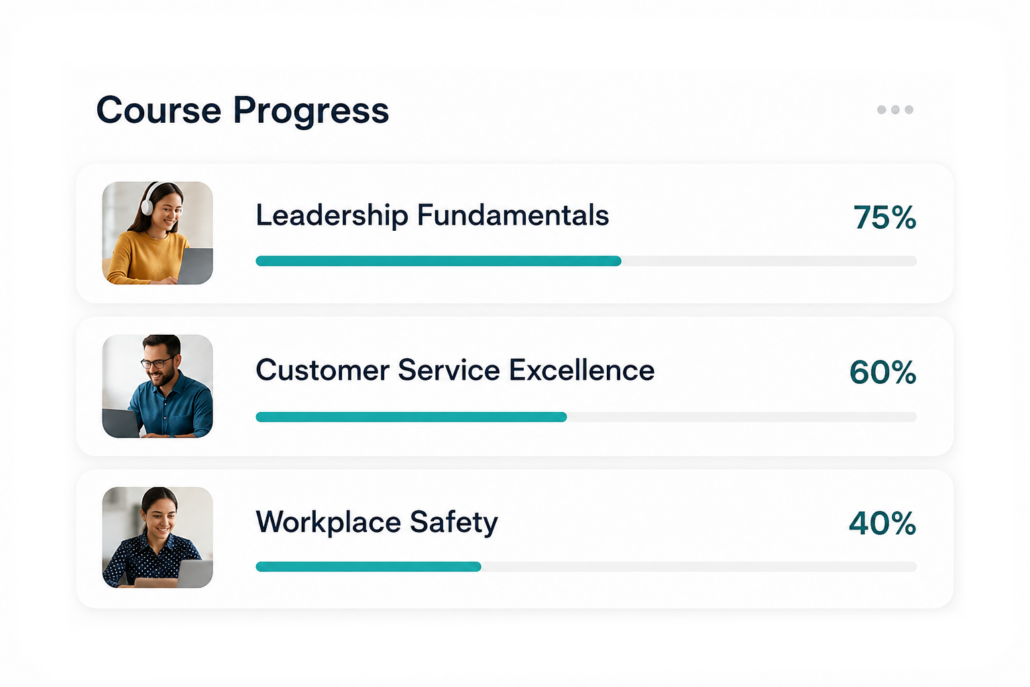The width and height of the screenshot is (1030, 687).
Task: Click the Leadership Fundamentals progress bar
Action: point(586,261)
